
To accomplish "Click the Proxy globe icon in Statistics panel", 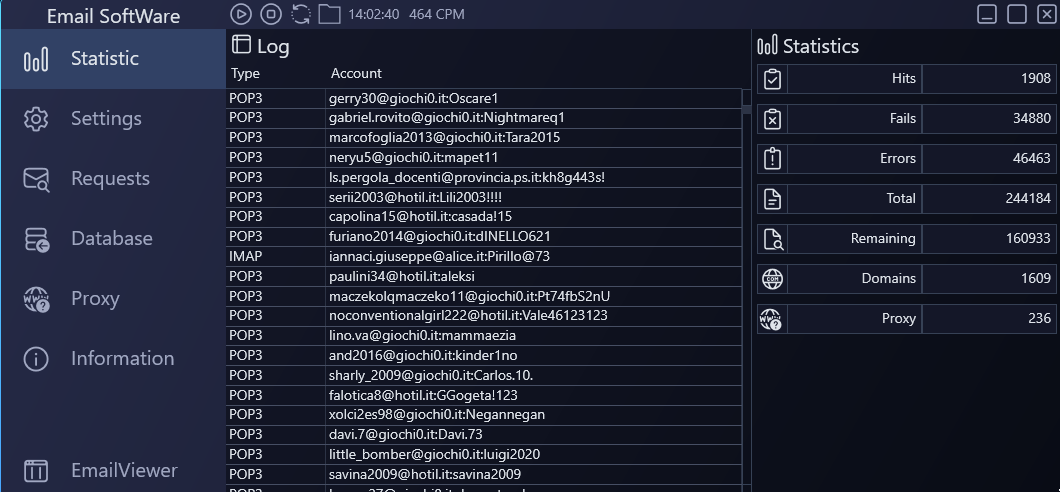I will pyautogui.click(x=772, y=319).
